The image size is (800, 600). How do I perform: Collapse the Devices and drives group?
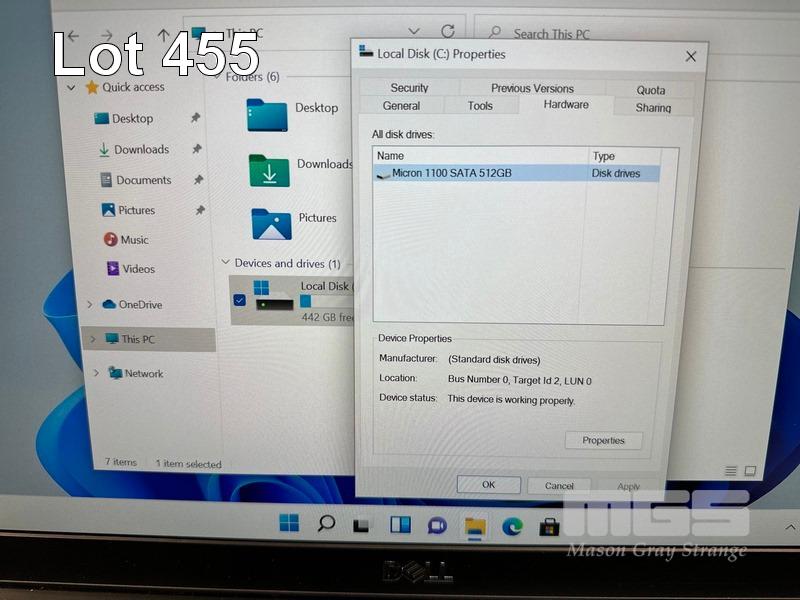[224, 264]
